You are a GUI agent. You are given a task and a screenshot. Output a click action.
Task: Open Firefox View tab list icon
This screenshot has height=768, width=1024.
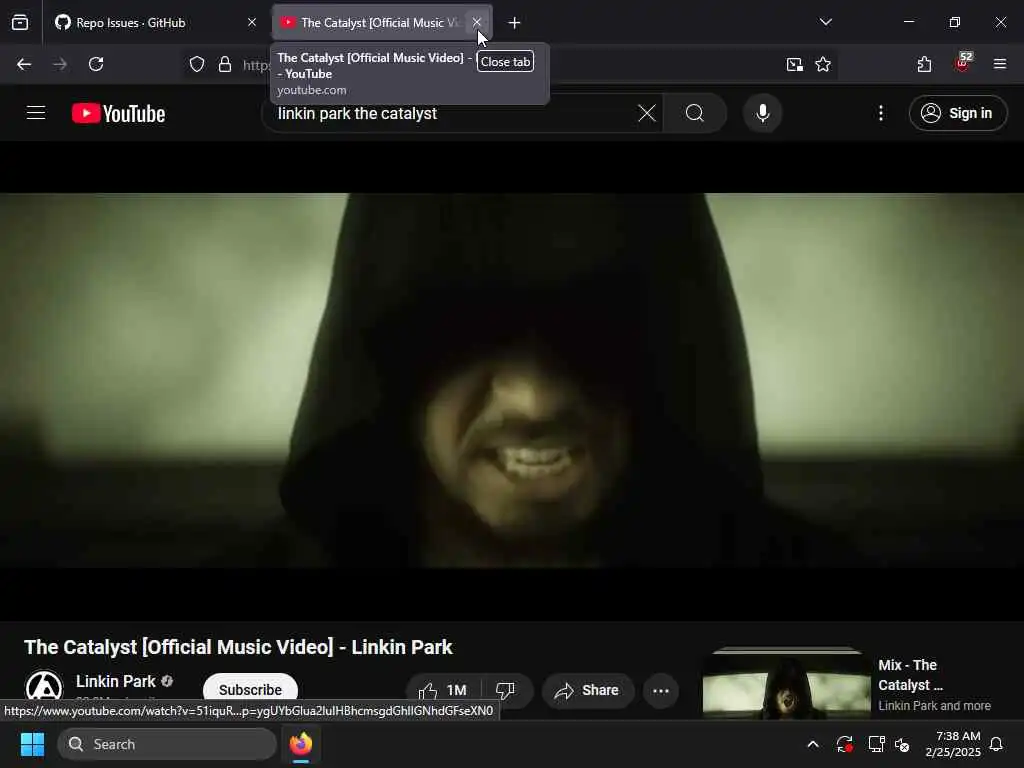pos(20,22)
